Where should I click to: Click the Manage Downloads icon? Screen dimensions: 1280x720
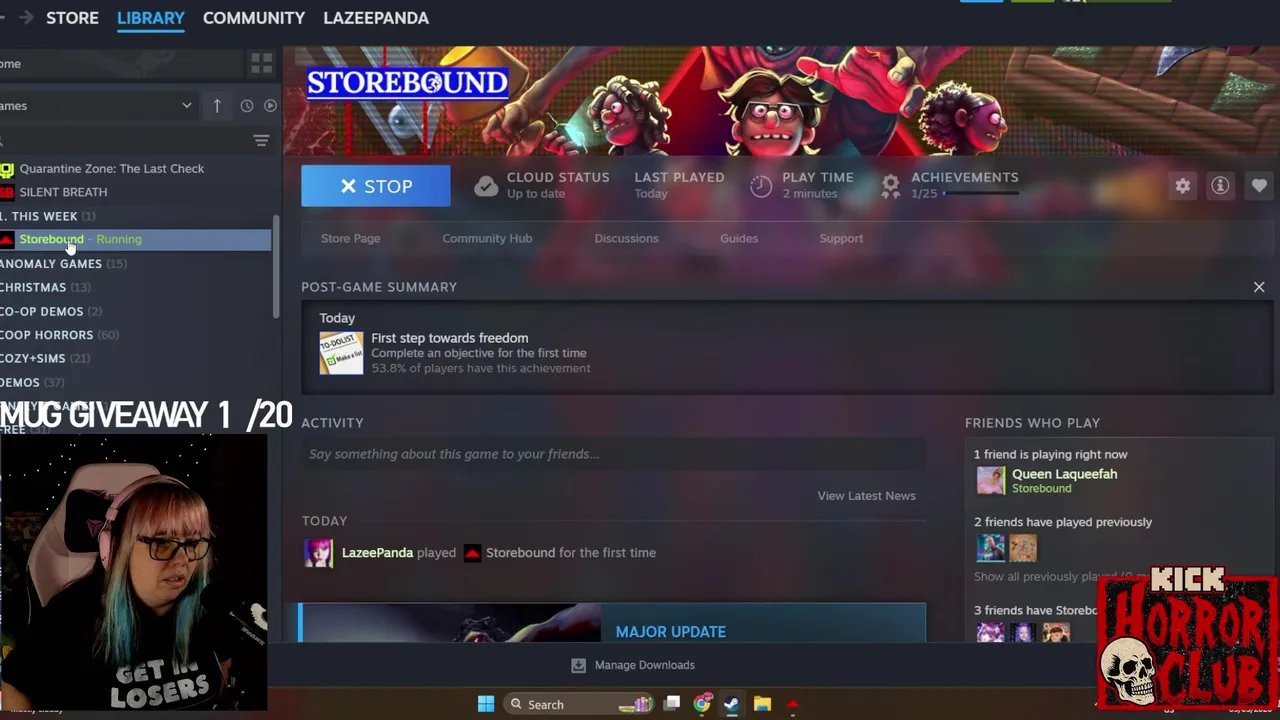point(578,665)
